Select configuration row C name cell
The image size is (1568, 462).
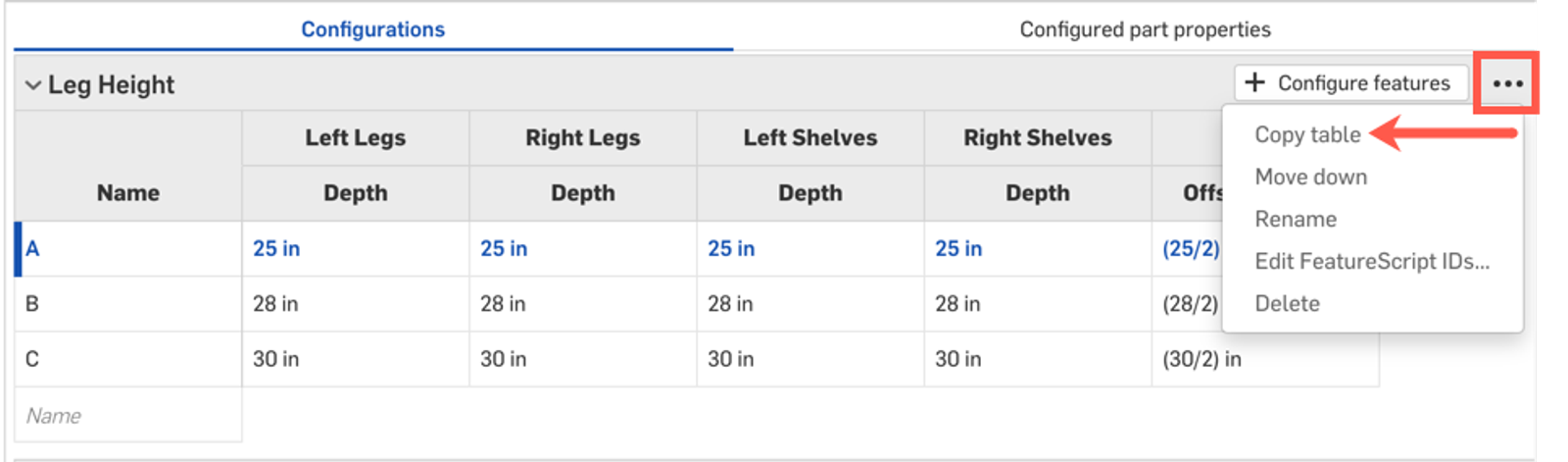127,359
